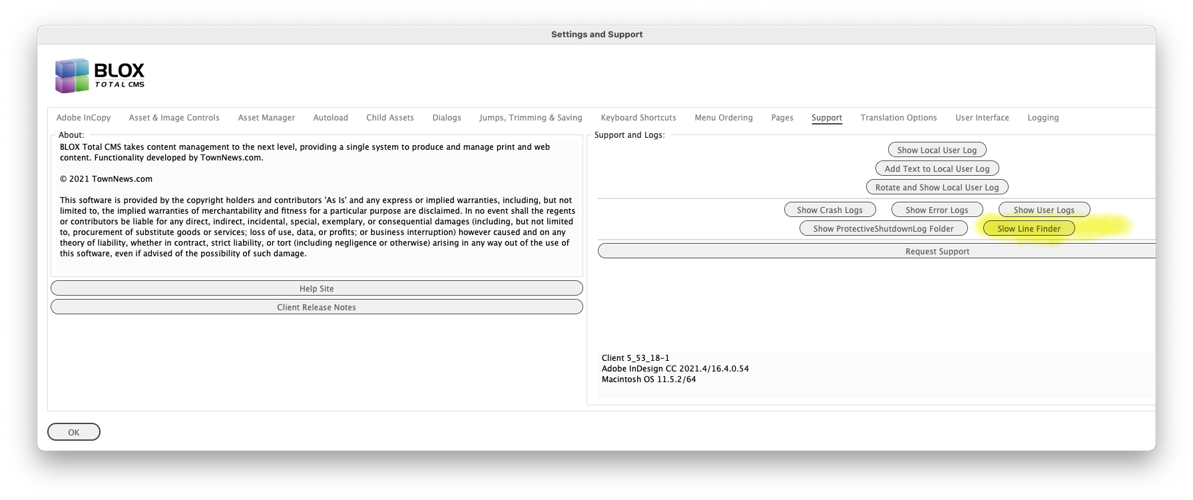Image resolution: width=1193 pixels, height=500 pixels.
Task: Open the Help Site
Action: click(x=317, y=288)
